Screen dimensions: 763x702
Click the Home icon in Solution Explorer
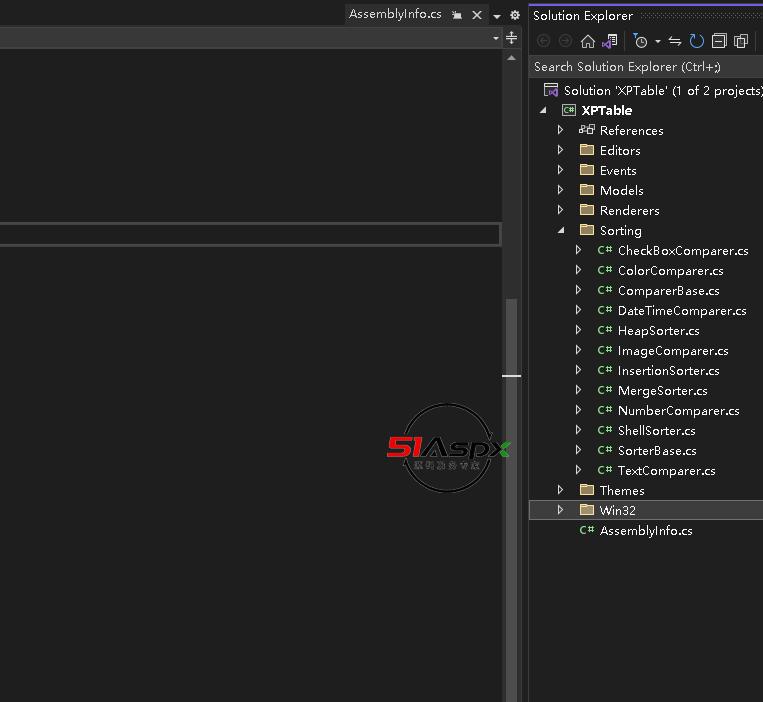[x=587, y=41]
